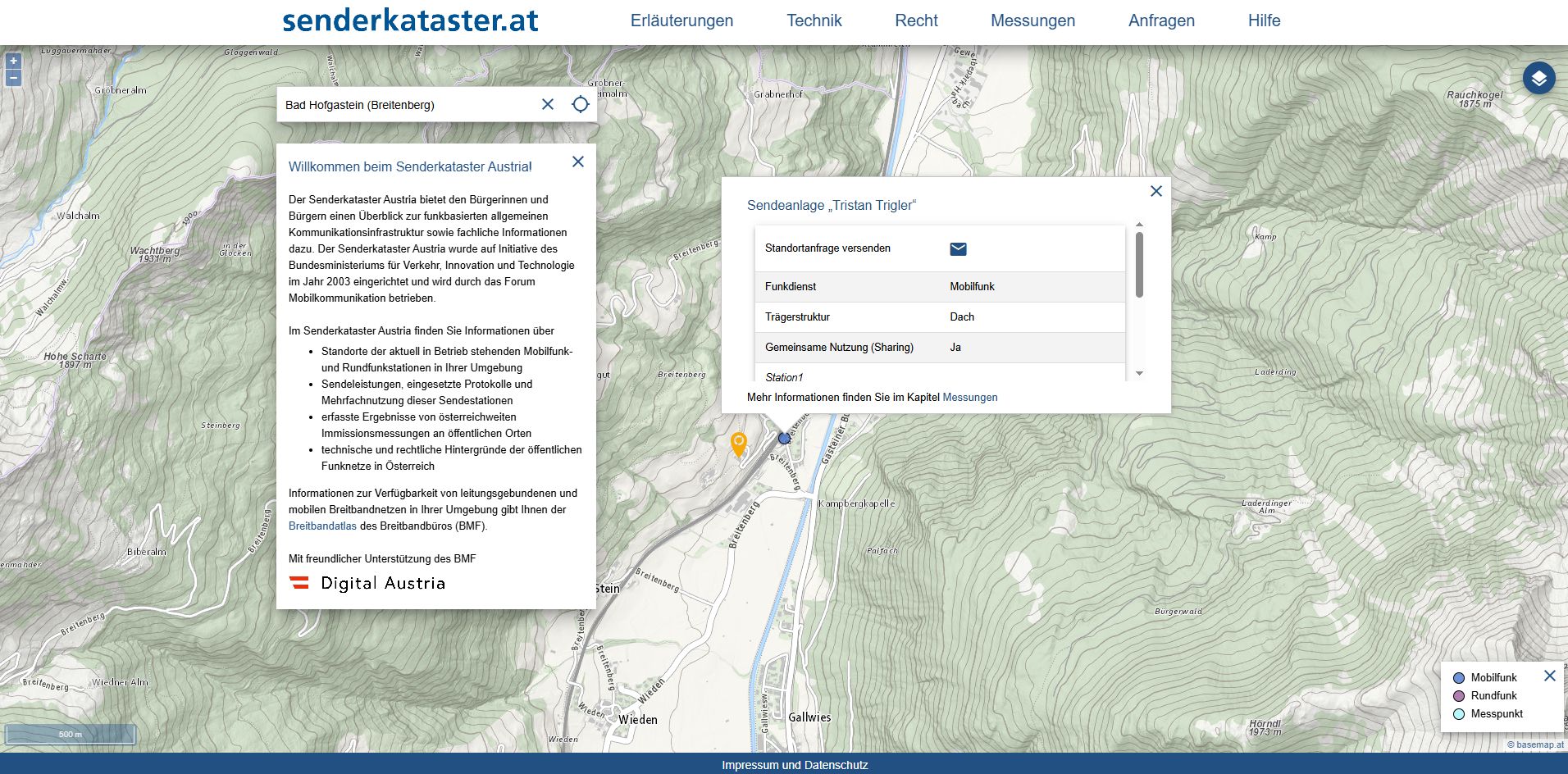Open the map layers switcher
The image size is (1568, 774).
(1538, 79)
